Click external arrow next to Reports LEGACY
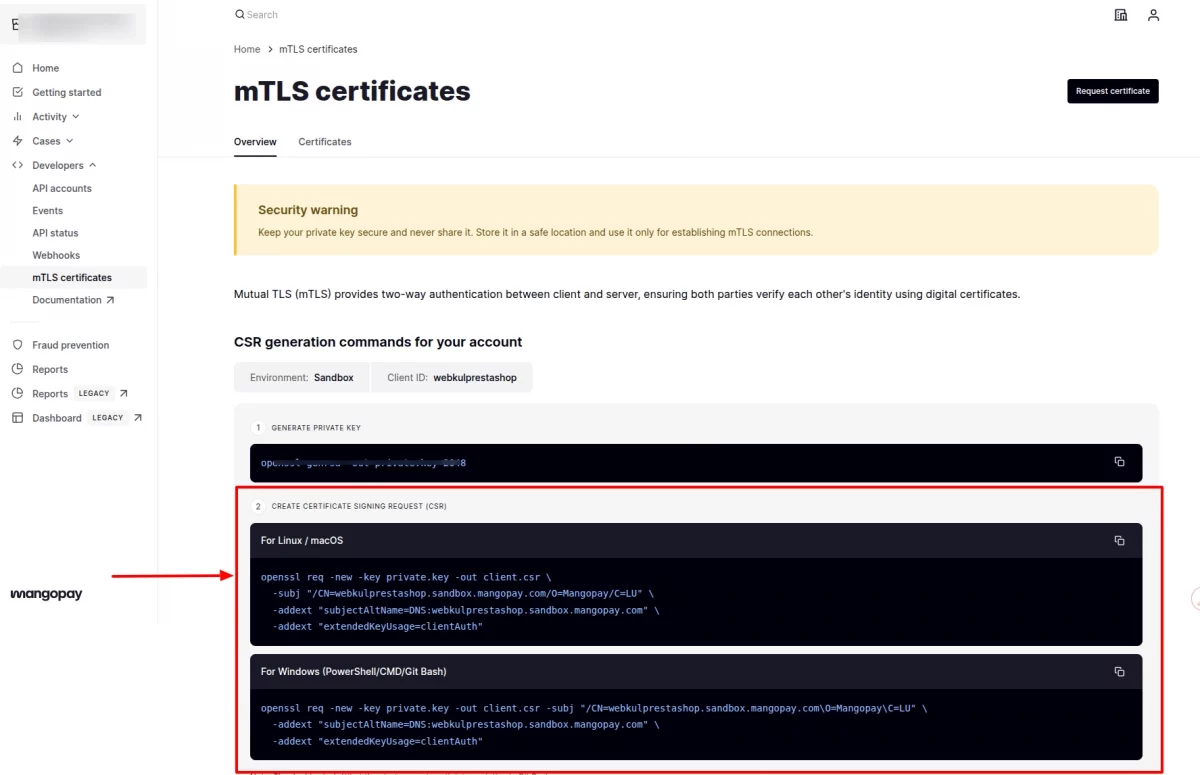 click(x=123, y=393)
